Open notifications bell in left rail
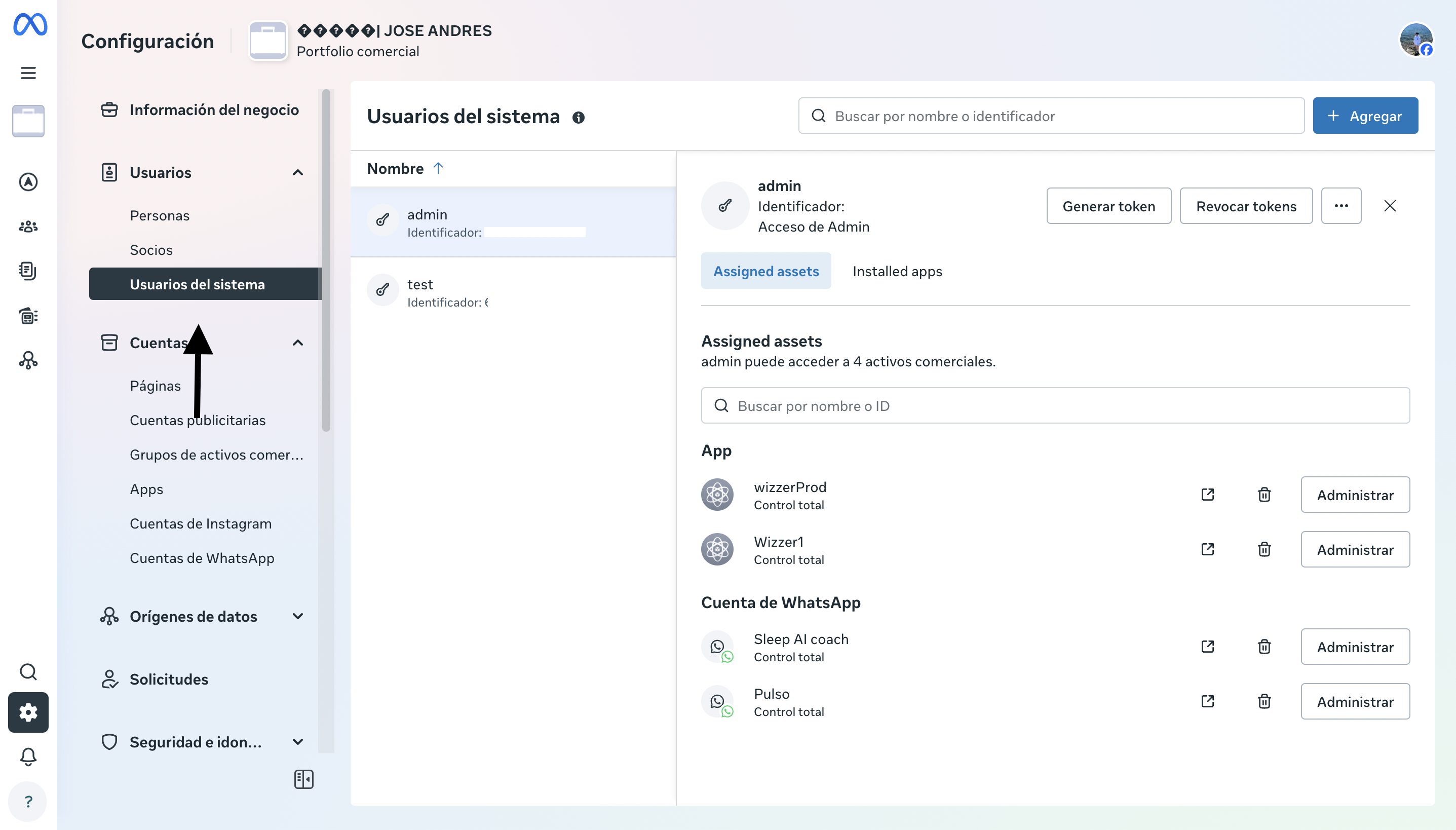Screen dimensions: 1456x830 (28, 757)
